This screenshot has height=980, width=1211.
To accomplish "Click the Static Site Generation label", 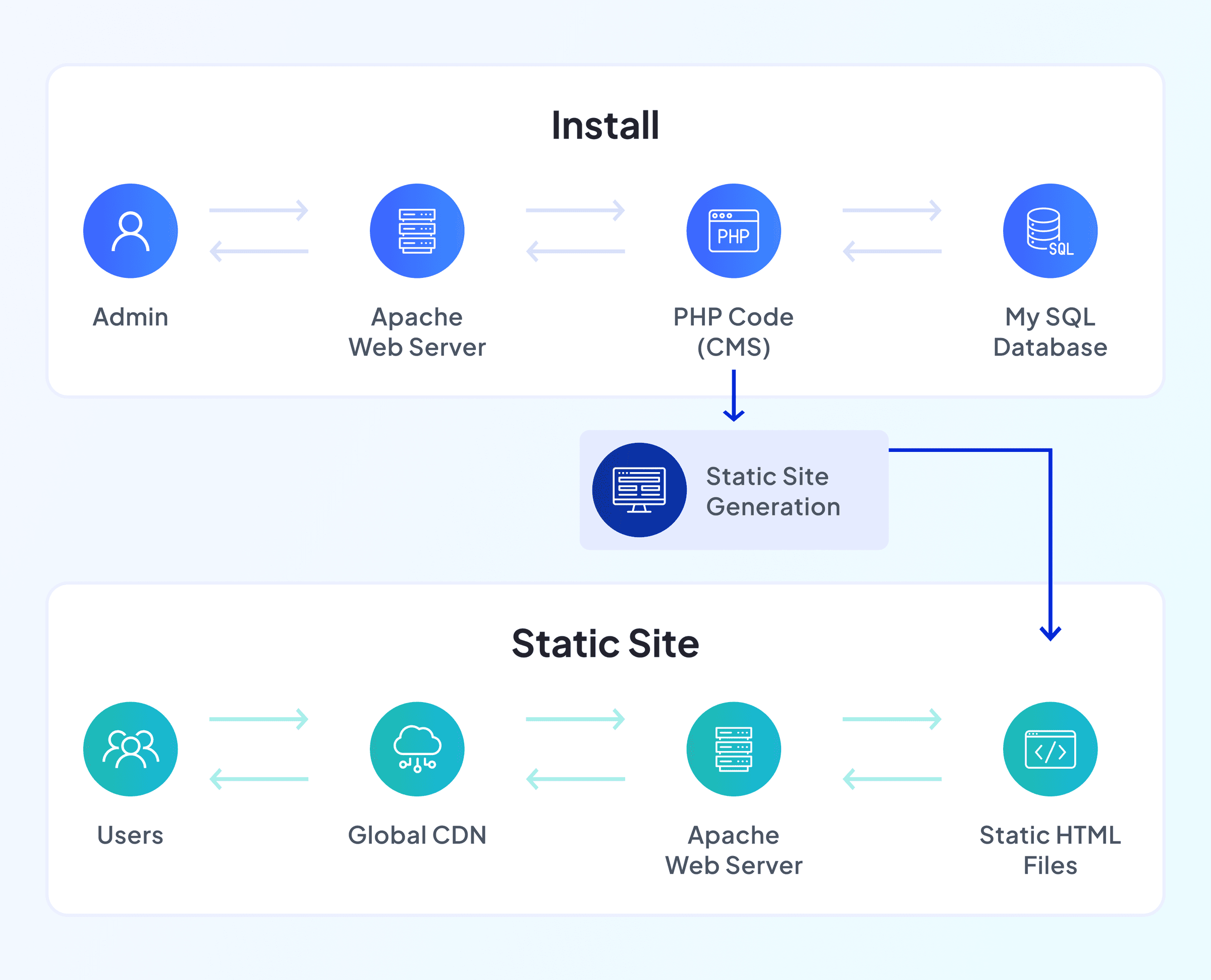I will click(773, 491).
